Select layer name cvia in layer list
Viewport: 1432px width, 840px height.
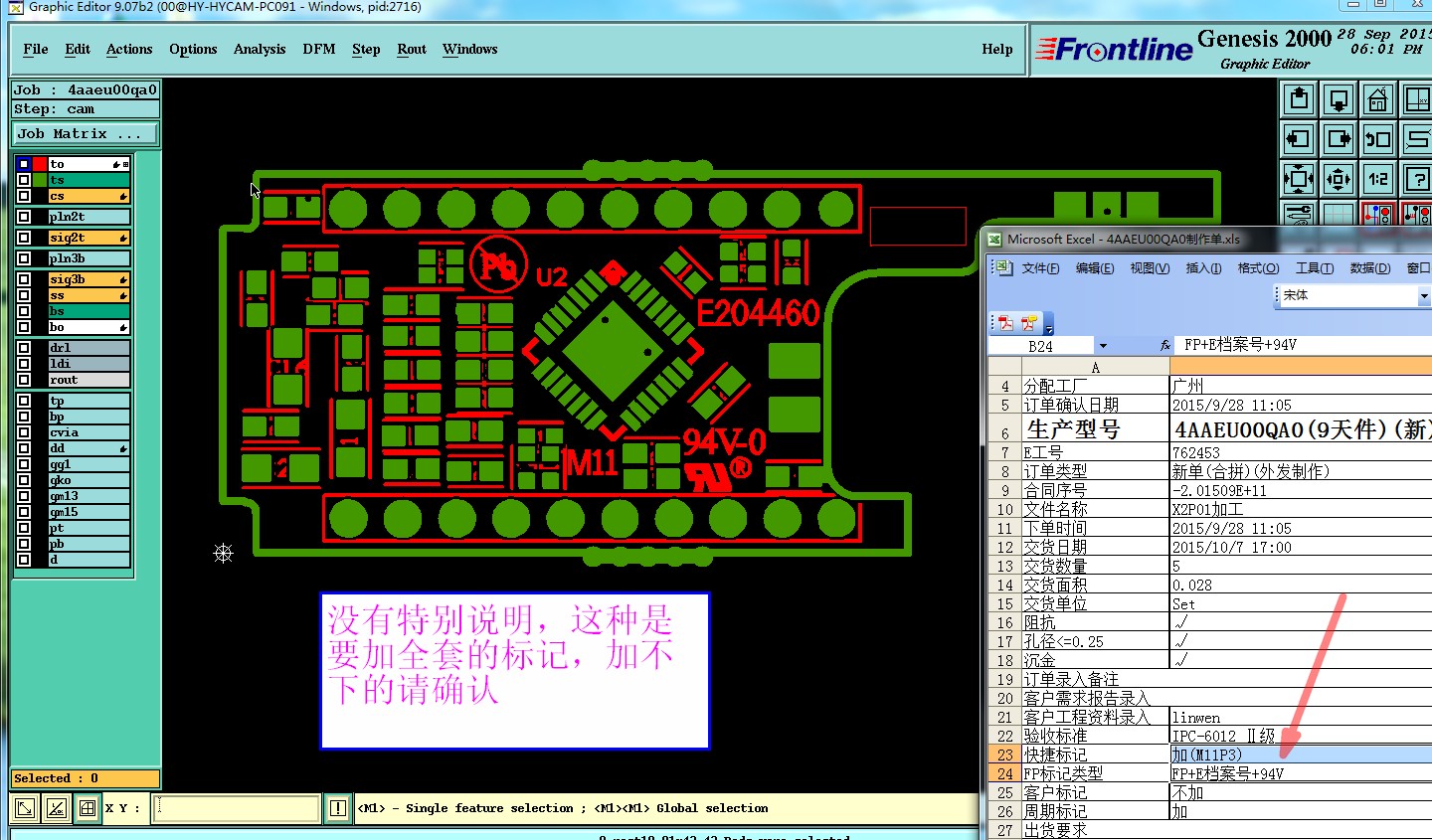click(x=89, y=432)
